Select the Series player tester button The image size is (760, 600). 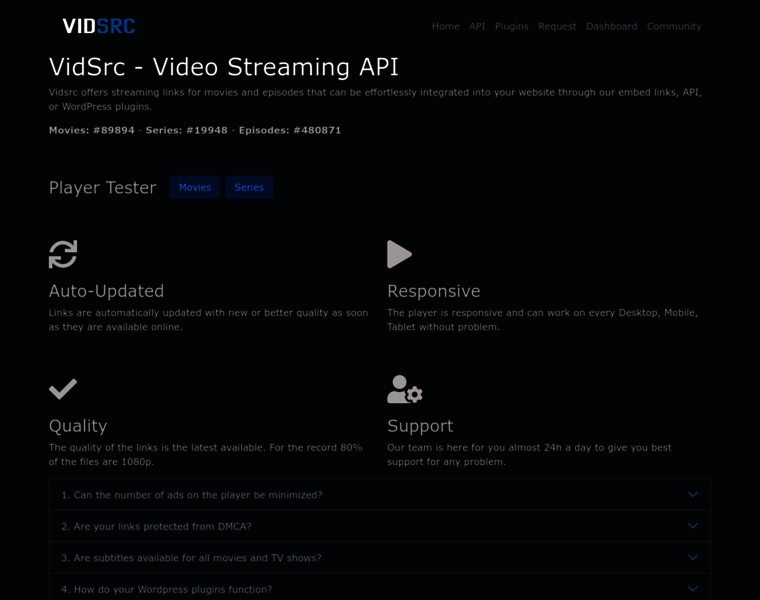pyautogui.click(x=249, y=187)
